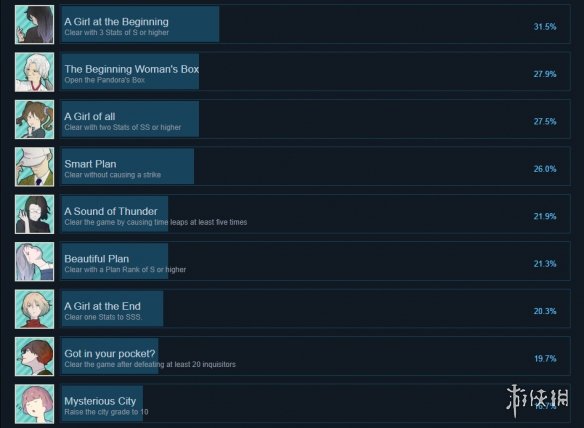Select the 20.3% rate for A Girl at the End
Viewport: 584px width, 428px height.
pyautogui.click(x=545, y=311)
